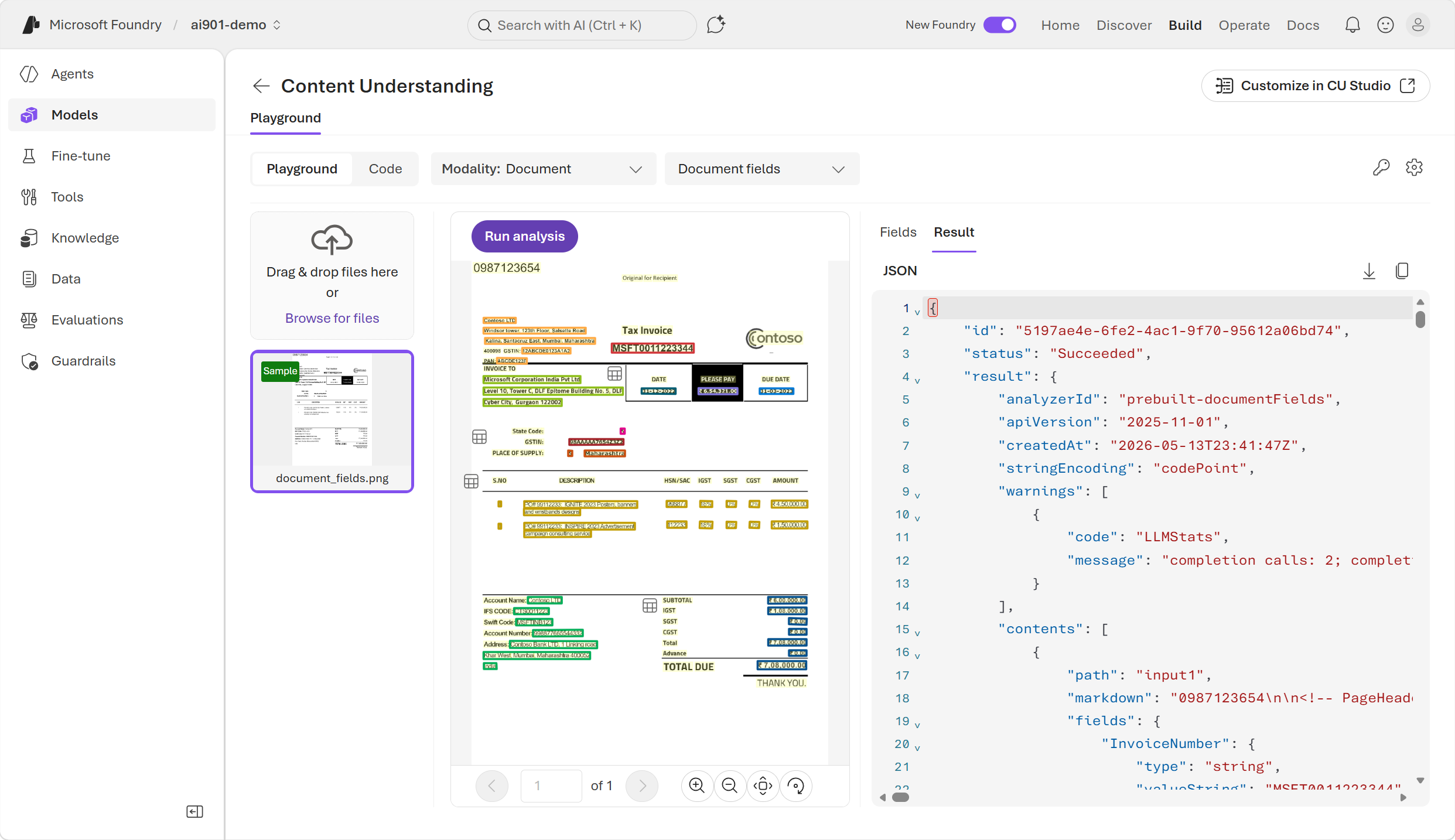This screenshot has height=840, width=1455.
Task: Download the JSON result
Action: click(x=1369, y=271)
